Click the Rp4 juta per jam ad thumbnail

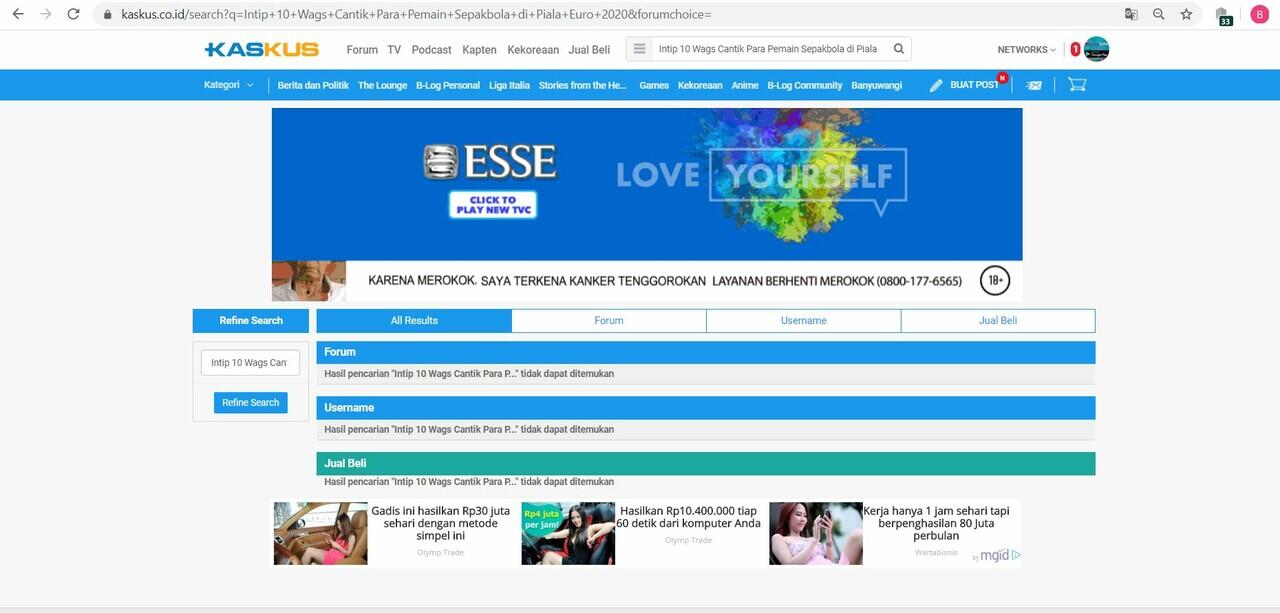click(568, 534)
